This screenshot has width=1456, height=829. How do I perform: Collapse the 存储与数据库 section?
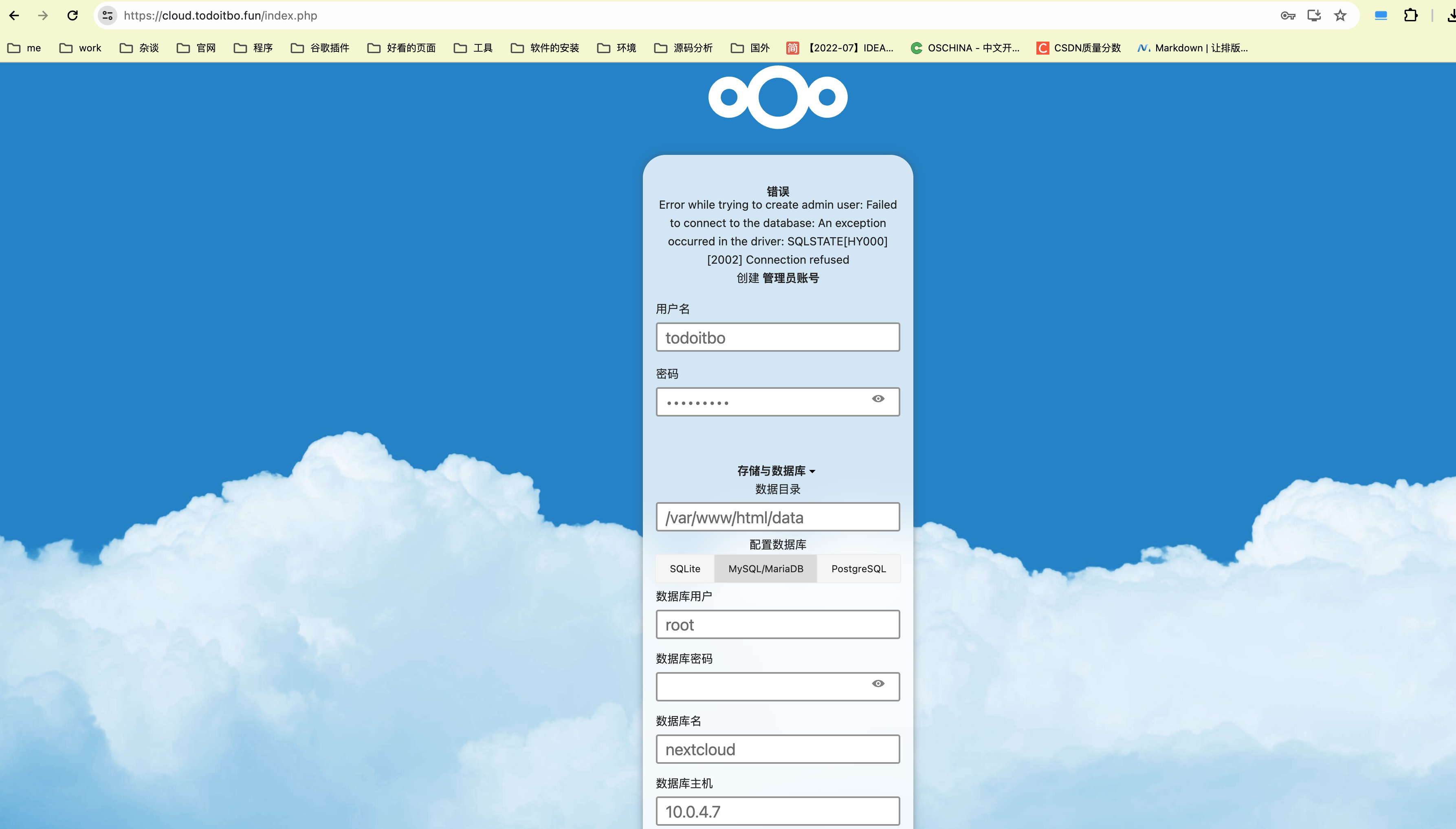(x=776, y=471)
